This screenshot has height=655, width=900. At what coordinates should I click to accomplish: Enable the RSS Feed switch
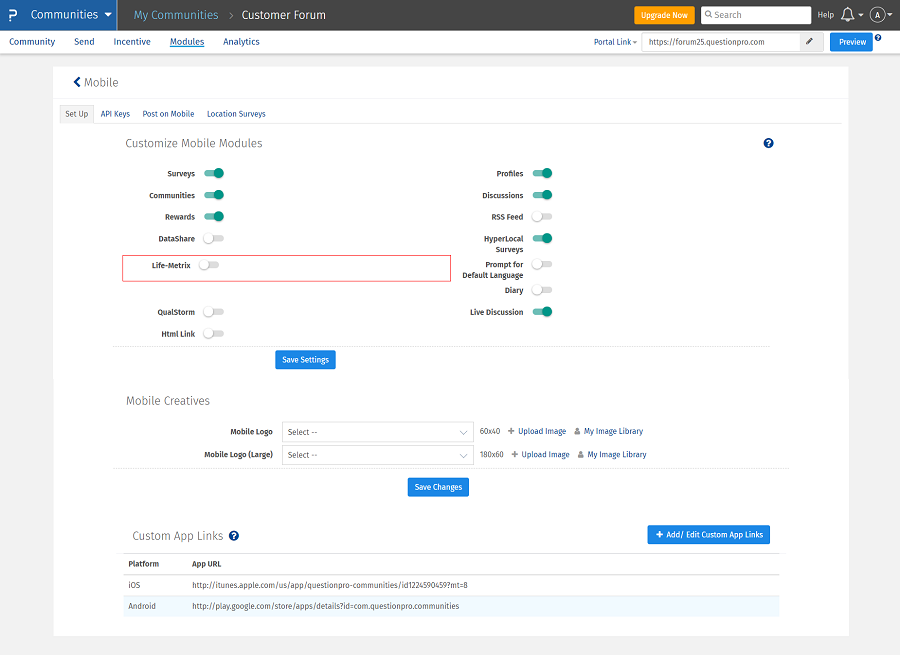542,216
